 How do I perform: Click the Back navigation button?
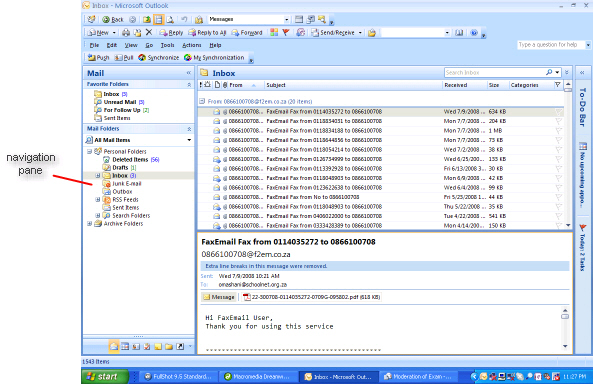tap(113, 19)
